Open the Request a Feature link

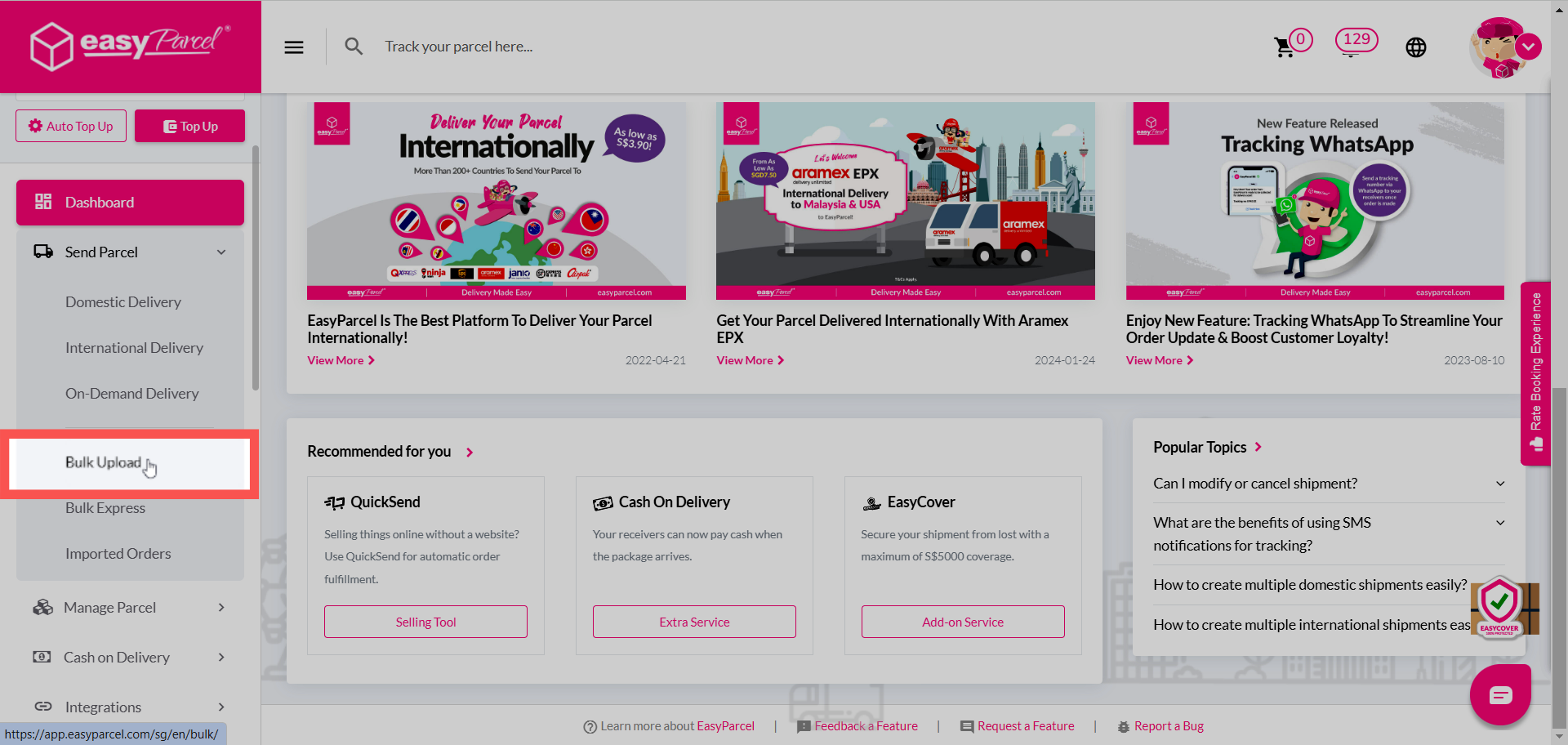1026,726
